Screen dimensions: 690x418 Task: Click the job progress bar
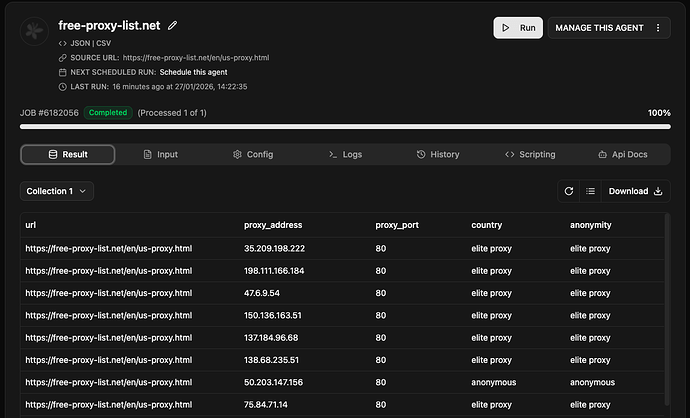[345, 127]
